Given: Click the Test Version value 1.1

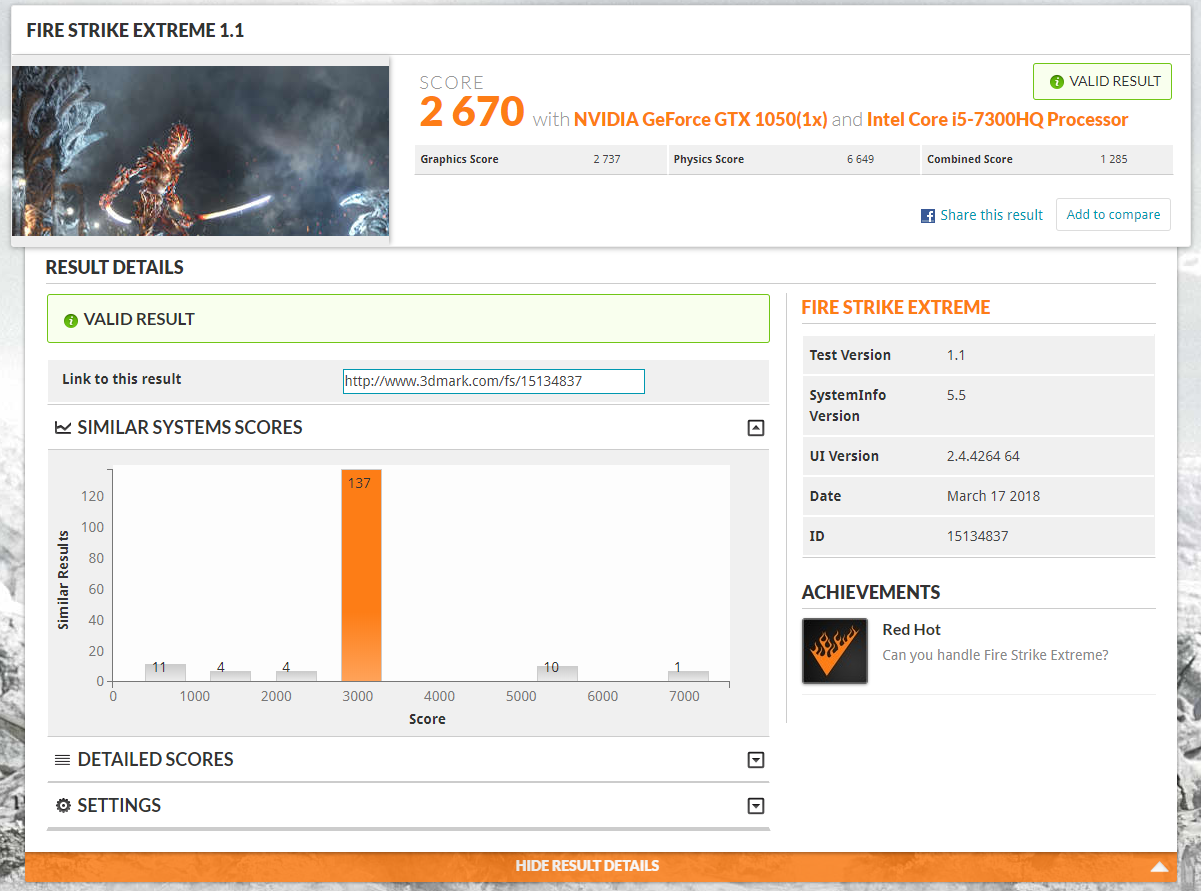Looking at the screenshot, I should [955, 355].
